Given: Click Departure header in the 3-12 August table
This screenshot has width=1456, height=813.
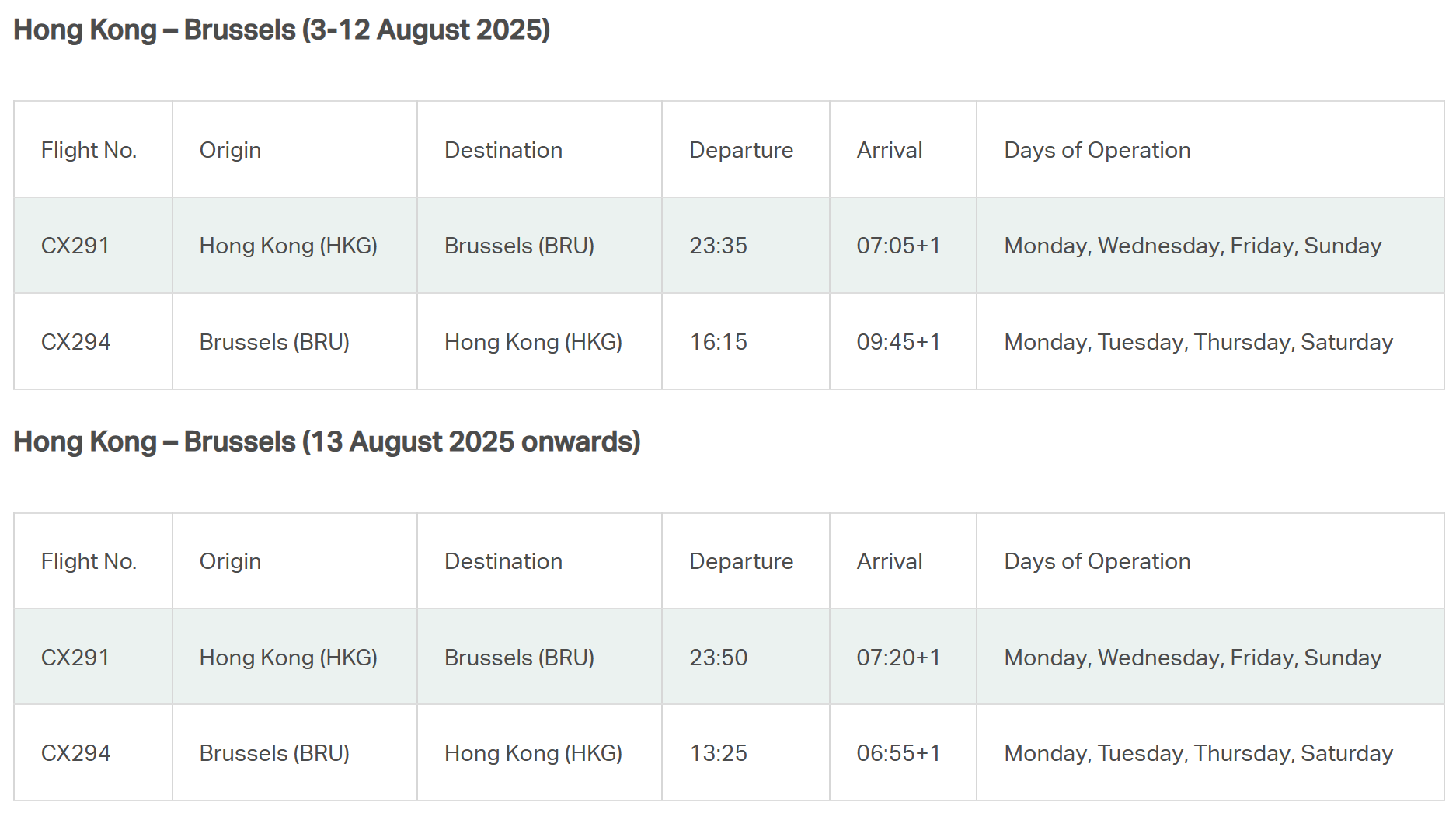Looking at the screenshot, I should 740,150.
